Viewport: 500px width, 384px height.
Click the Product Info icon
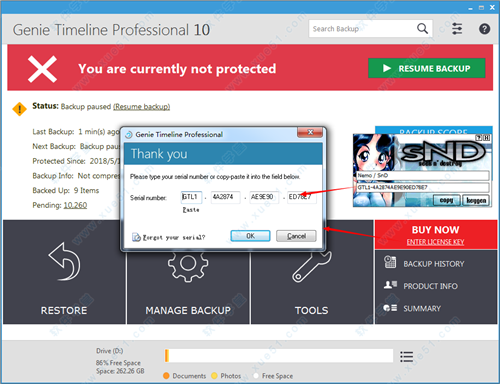click(x=390, y=285)
